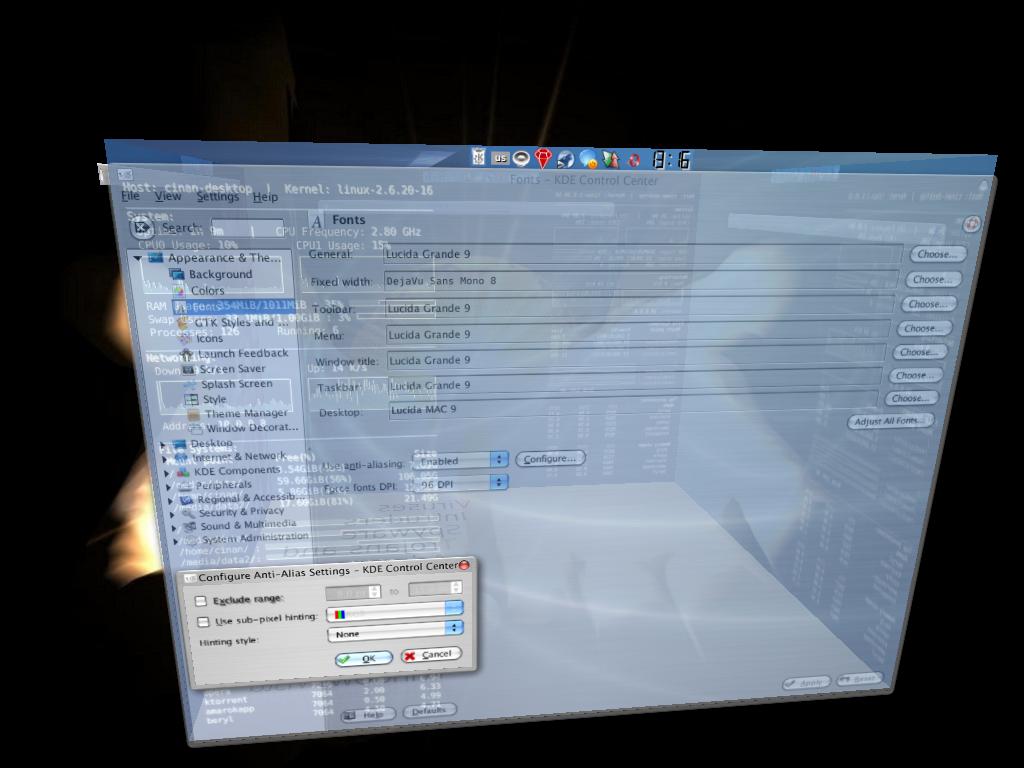The height and width of the screenshot is (768, 1024).
Task: Click the Launch Feedback module icon
Action: tap(187, 354)
